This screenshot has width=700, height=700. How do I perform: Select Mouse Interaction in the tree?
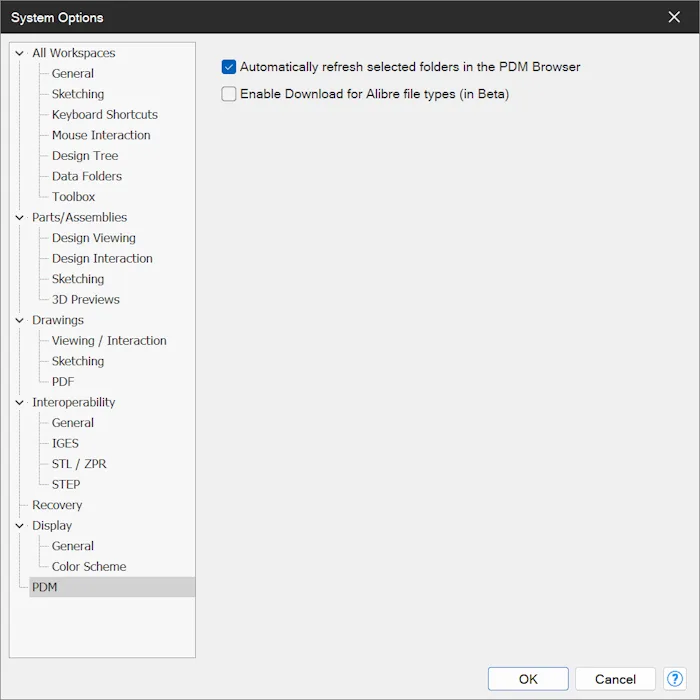click(x=101, y=135)
